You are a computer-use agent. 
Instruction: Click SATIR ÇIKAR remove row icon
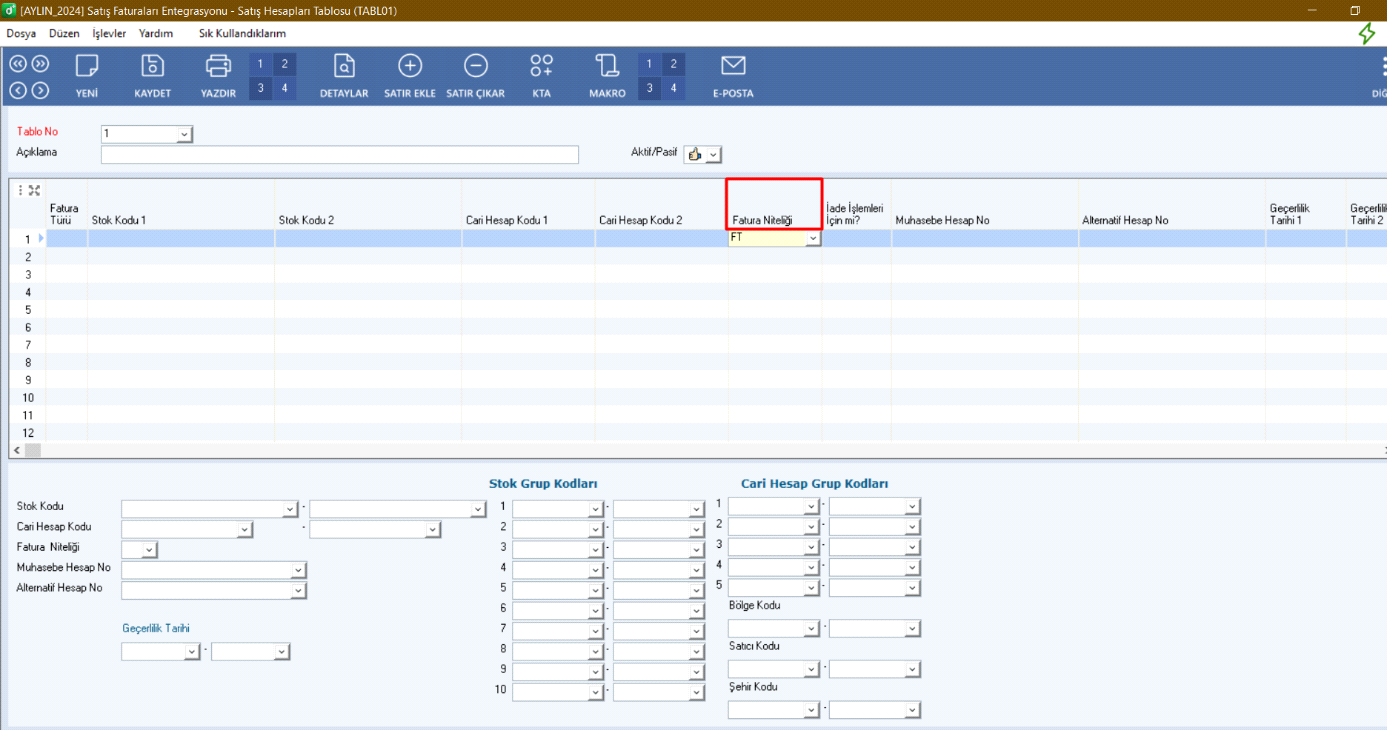point(475,67)
